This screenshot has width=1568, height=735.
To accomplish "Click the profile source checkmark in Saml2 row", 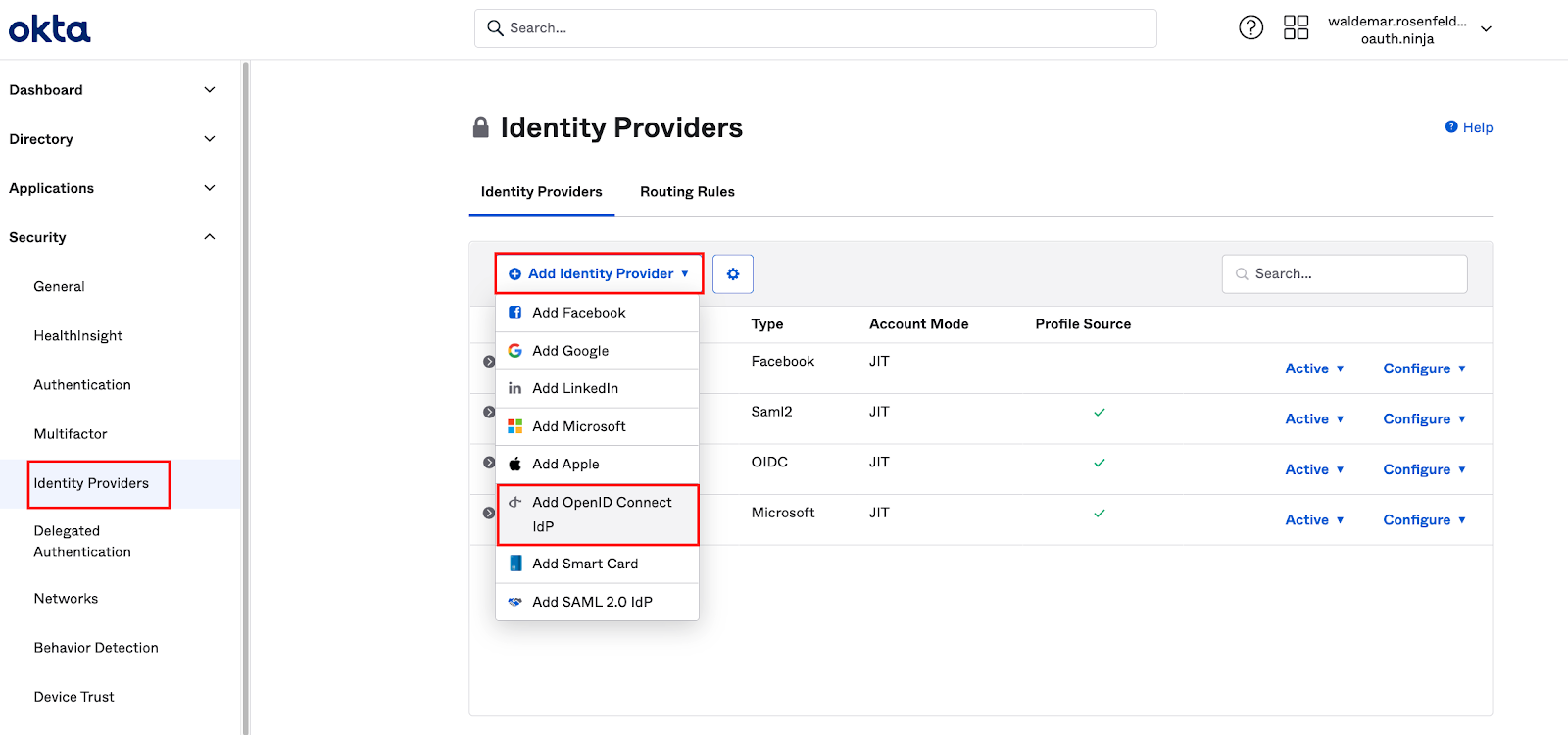I will coord(1100,413).
